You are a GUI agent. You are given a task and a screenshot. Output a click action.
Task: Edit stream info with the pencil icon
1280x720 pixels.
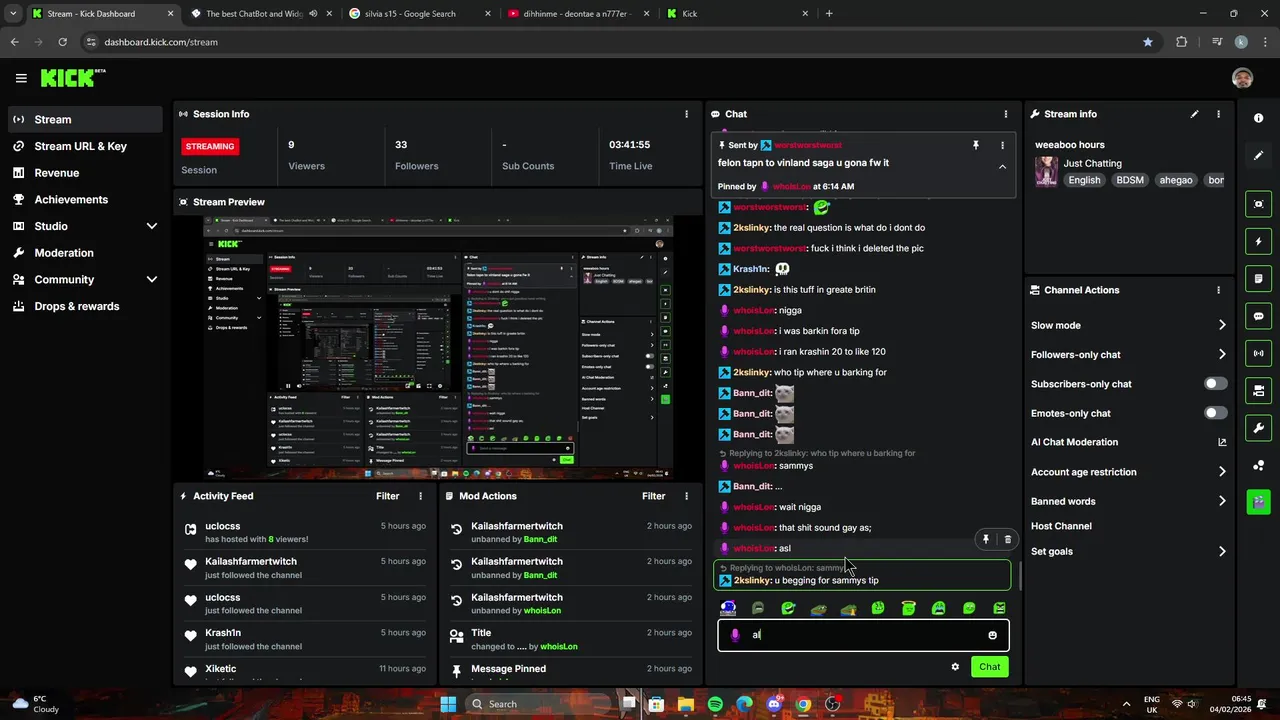1194,114
